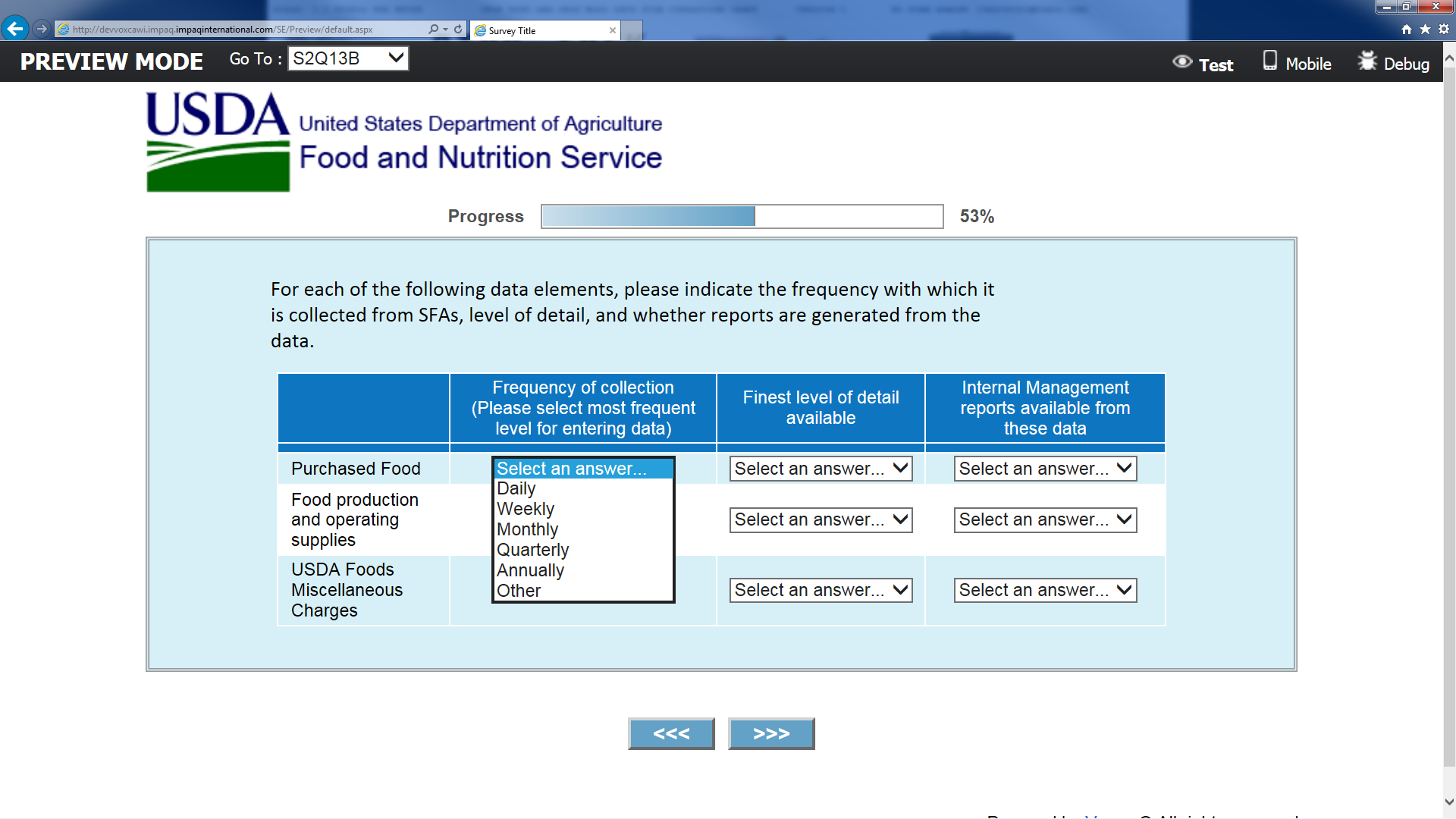
Task: Expand USDA Foods management reports dropdown
Action: [x=1045, y=590]
